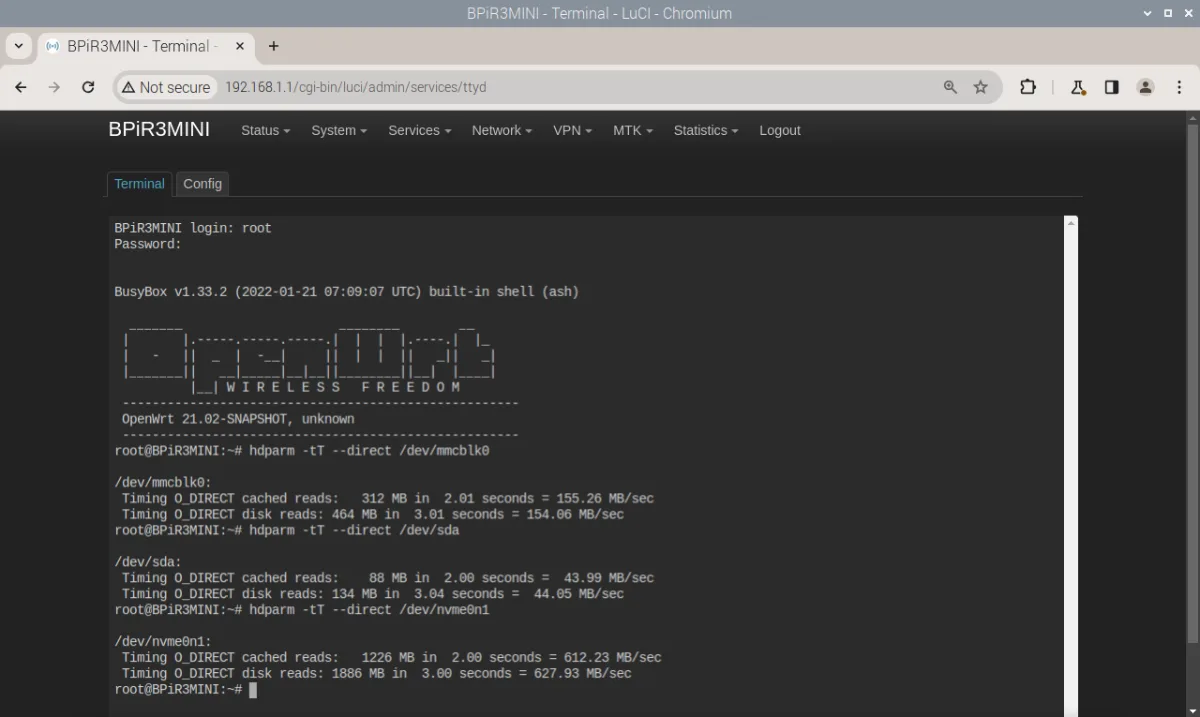Expand the Network menu
This screenshot has height=717, width=1200.
pyautogui.click(x=502, y=130)
